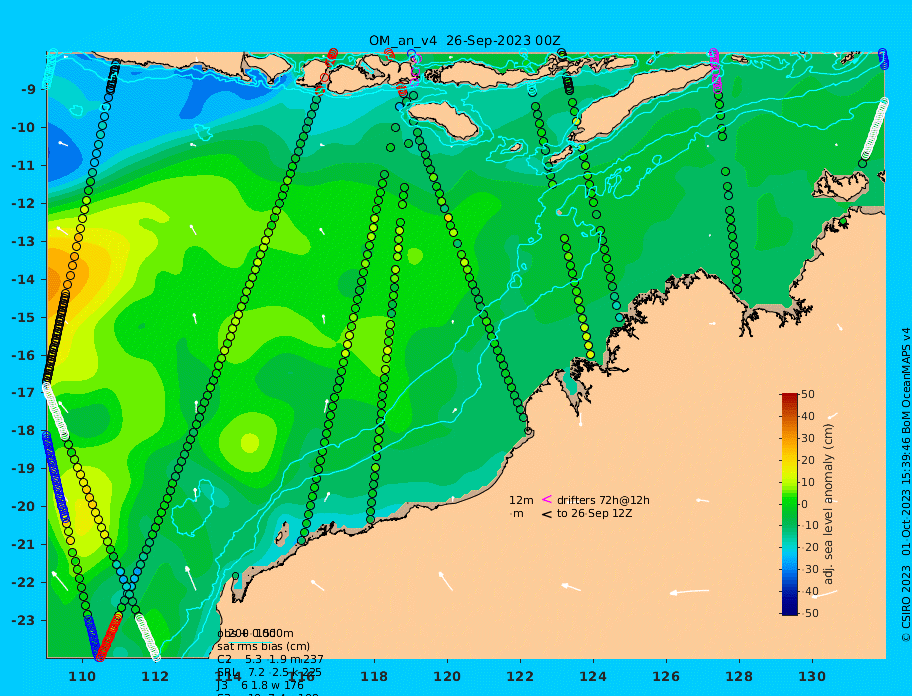Click the map title 'OM_an_v4 26-Sep-2023 00Z'
The width and height of the screenshot is (912, 696).
pos(464,41)
